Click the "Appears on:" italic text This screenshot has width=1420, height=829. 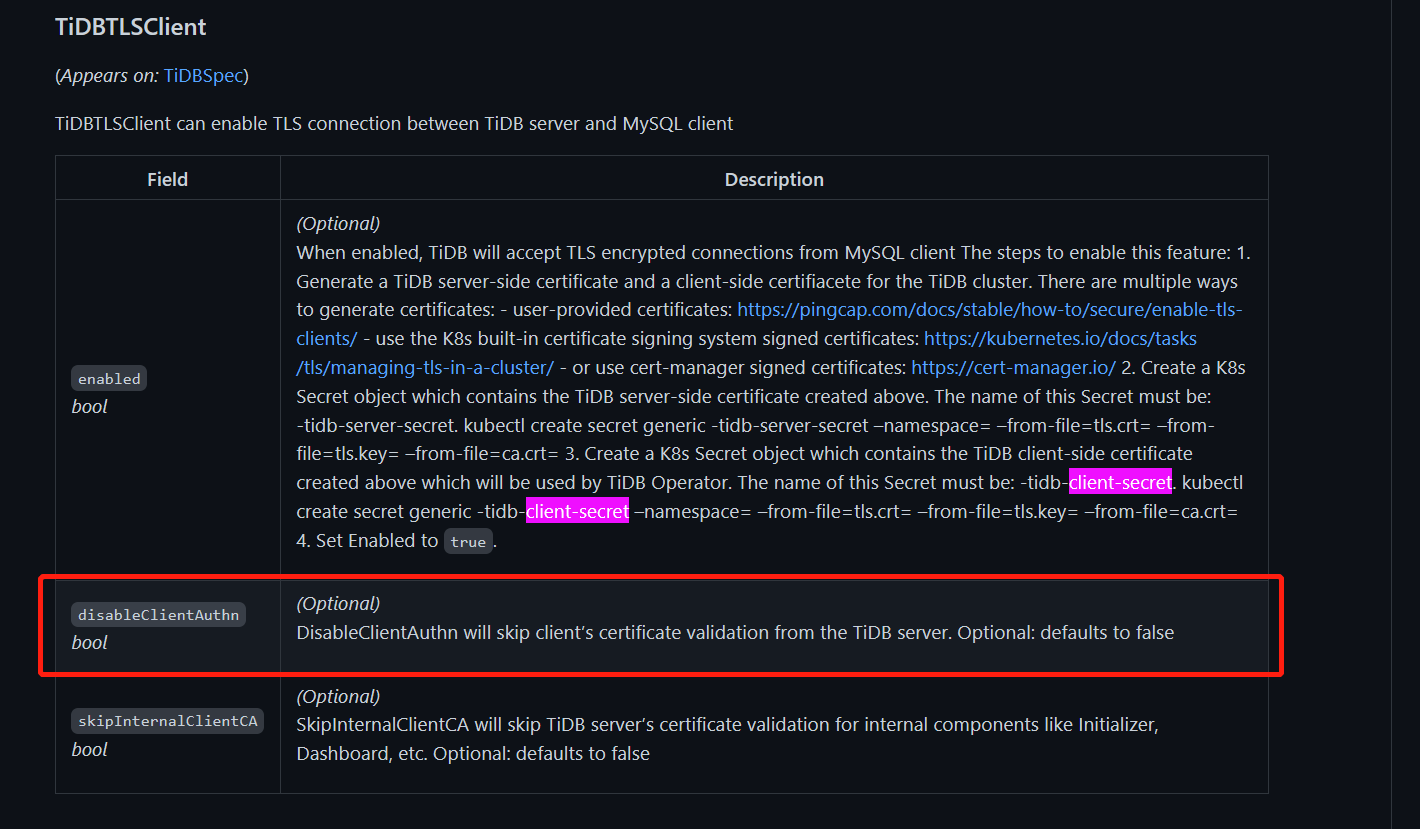click(110, 75)
